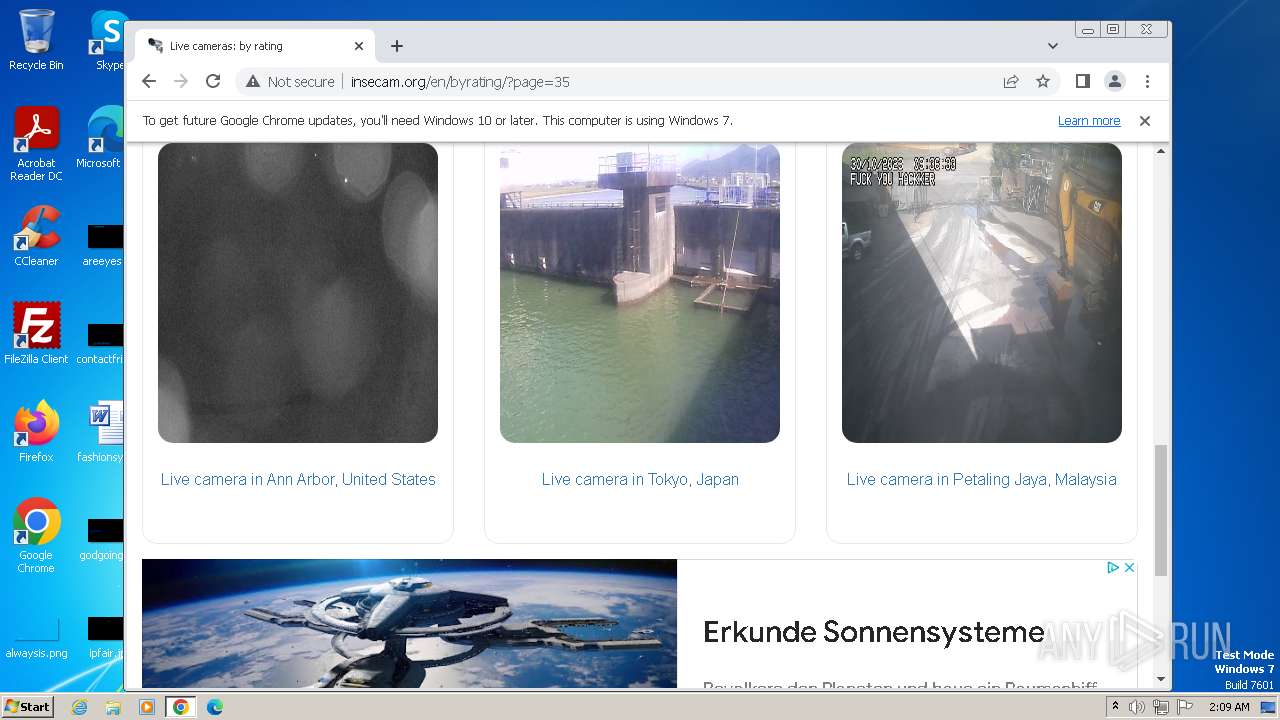Follow Live camera in Petaling Jaya link

click(x=982, y=479)
